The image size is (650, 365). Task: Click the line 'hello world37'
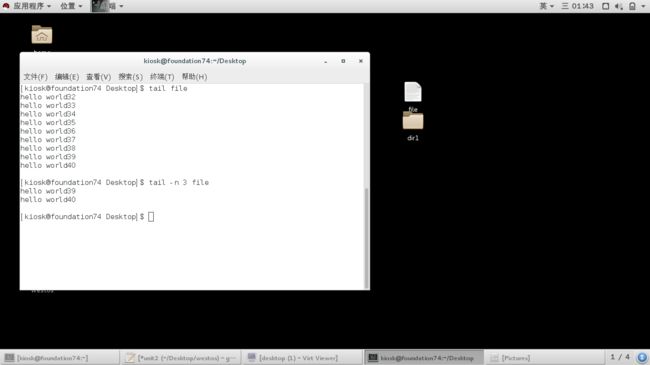(48, 140)
